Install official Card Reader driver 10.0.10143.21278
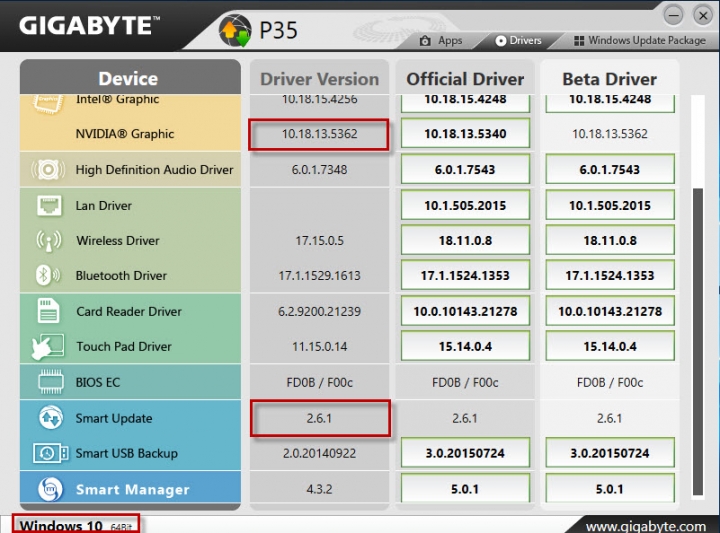Viewport: 720px width, 533px height. [465, 311]
